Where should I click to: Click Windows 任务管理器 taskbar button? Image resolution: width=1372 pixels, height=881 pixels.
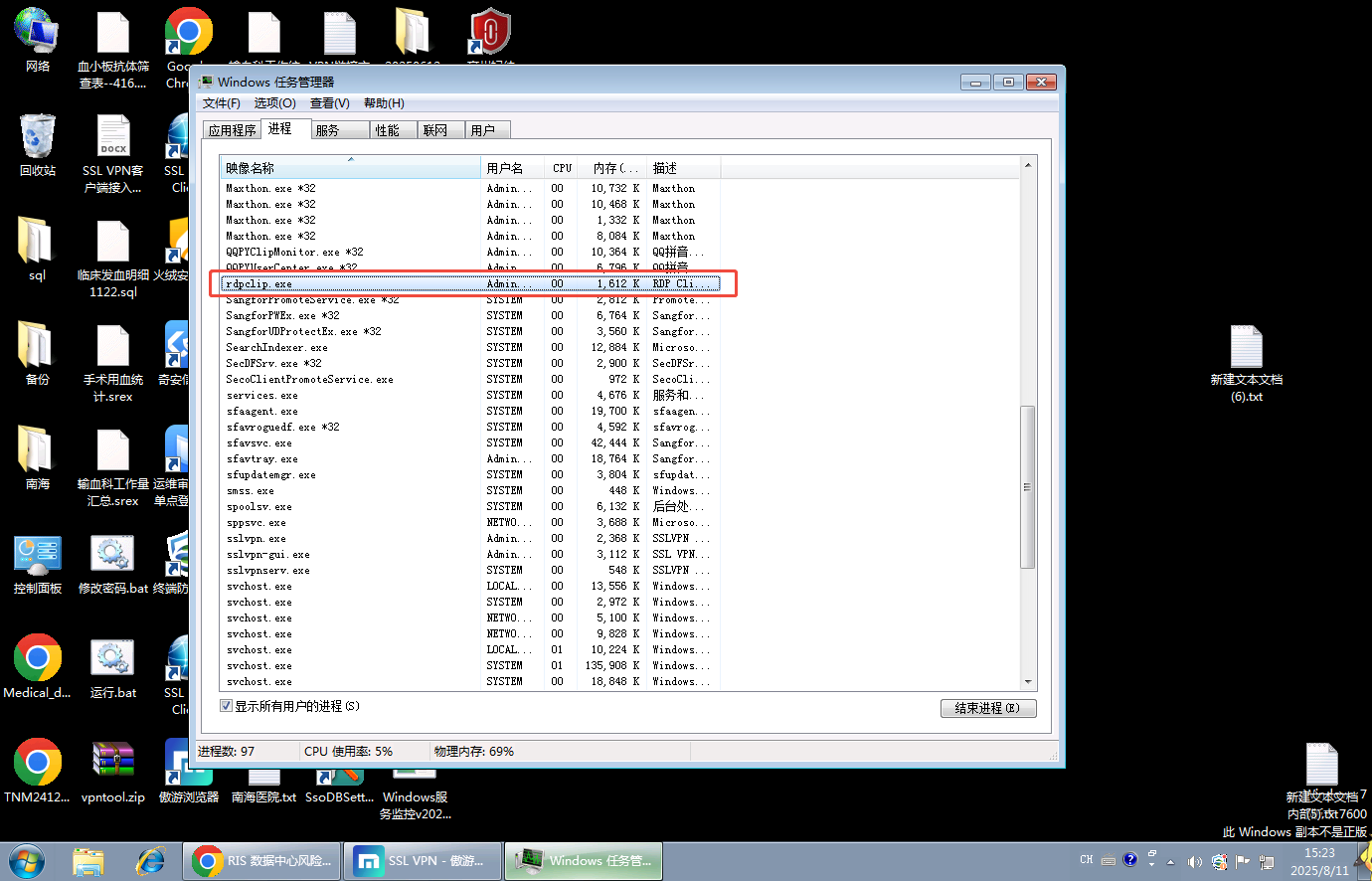point(584,861)
